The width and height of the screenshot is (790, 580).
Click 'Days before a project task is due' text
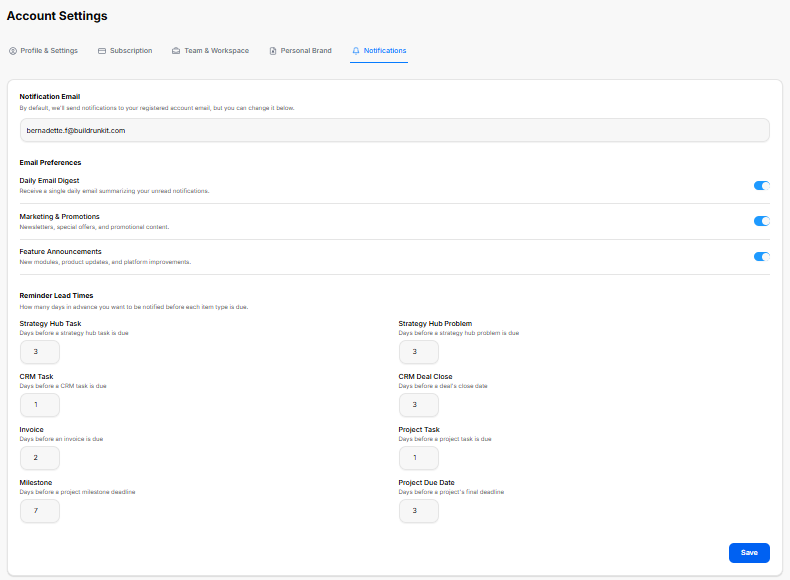pyautogui.click(x=445, y=439)
